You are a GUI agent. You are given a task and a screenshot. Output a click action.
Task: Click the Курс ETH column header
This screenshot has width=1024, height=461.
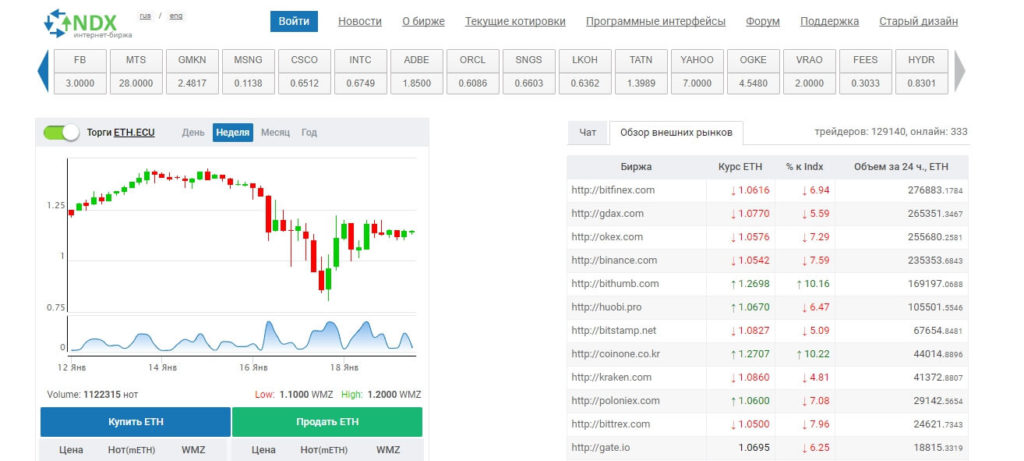coord(740,167)
